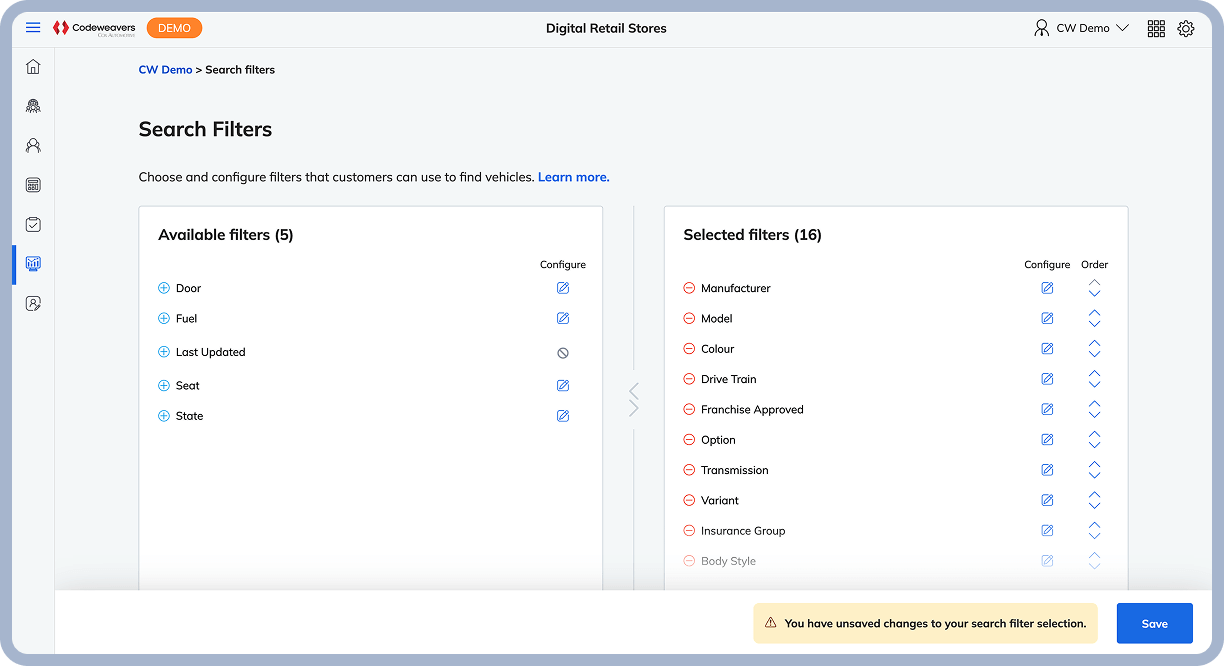Remove the Franchise Approved filter
The height and width of the screenshot is (666, 1224).
click(689, 409)
